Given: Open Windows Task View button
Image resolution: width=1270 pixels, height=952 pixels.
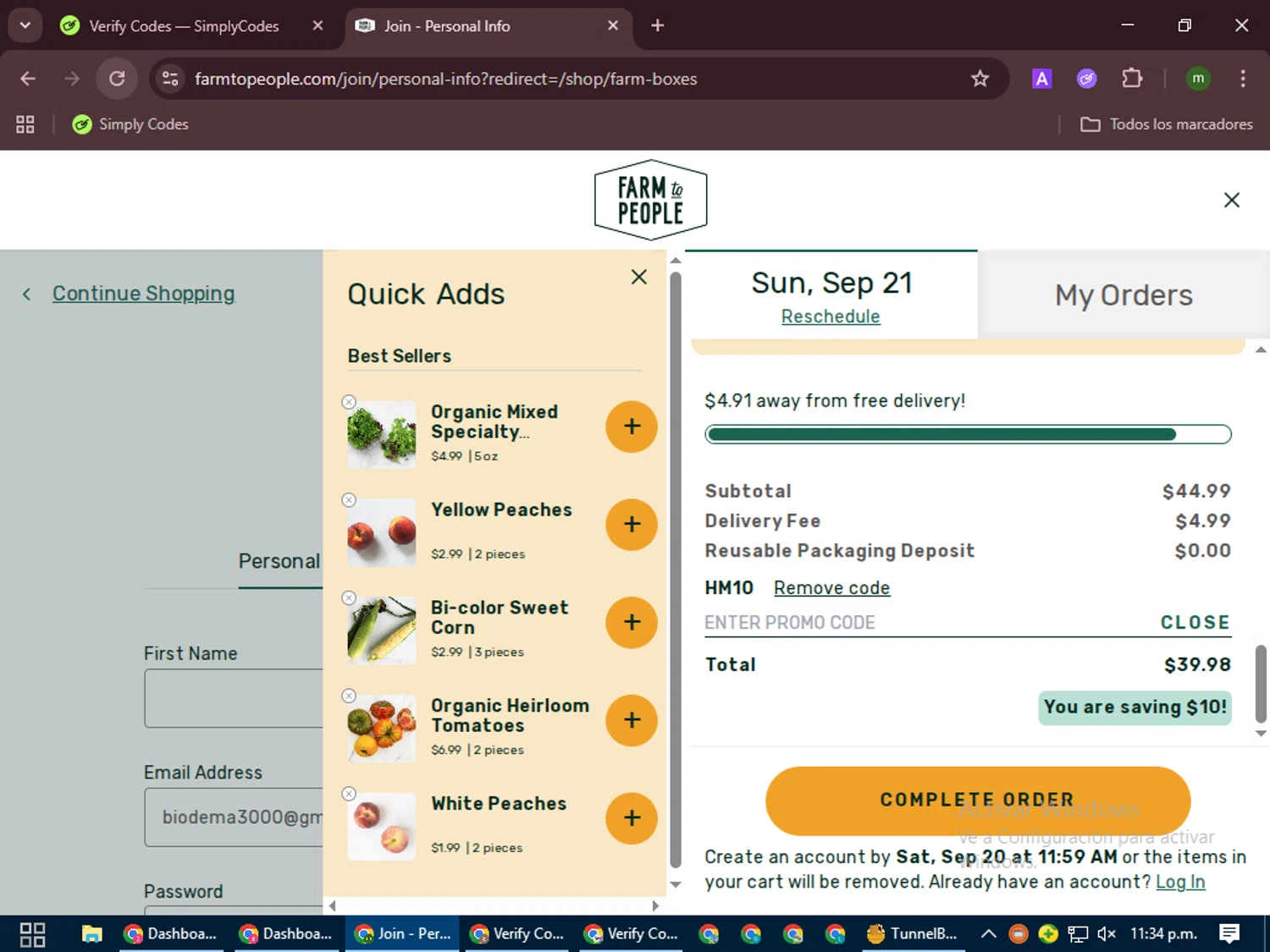Looking at the screenshot, I should pyautogui.click(x=32, y=934).
